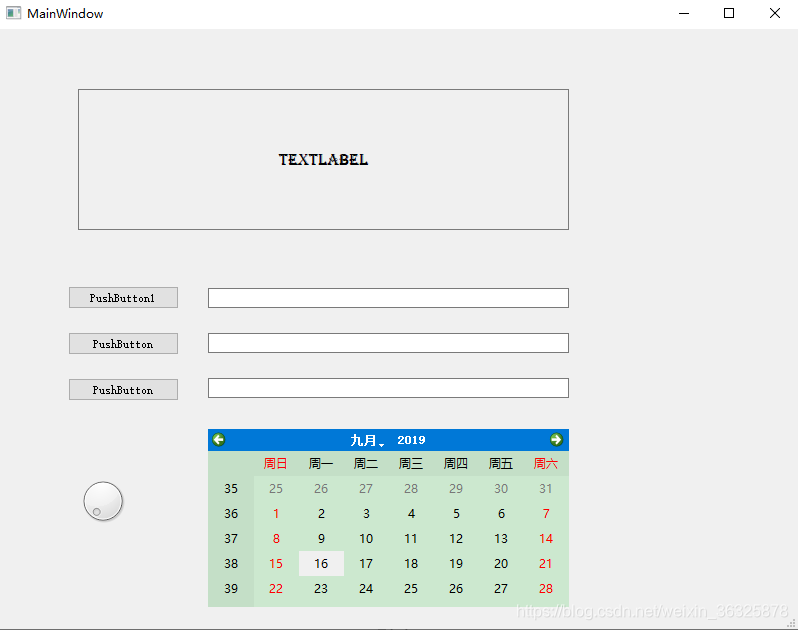Image resolution: width=798 pixels, height=630 pixels.
Task: Click the PushButton1 button
Action: [123, 298]
